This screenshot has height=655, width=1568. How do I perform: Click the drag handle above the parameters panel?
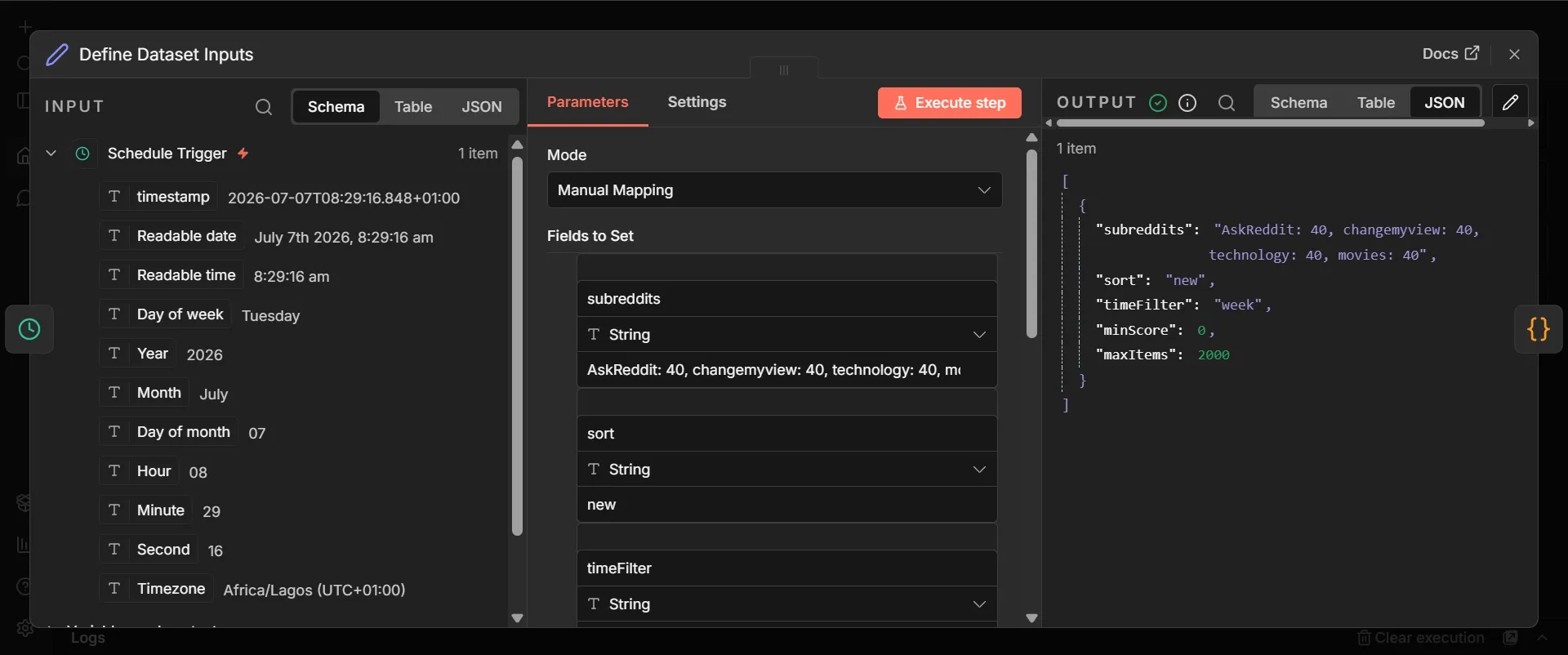point(784,69)
